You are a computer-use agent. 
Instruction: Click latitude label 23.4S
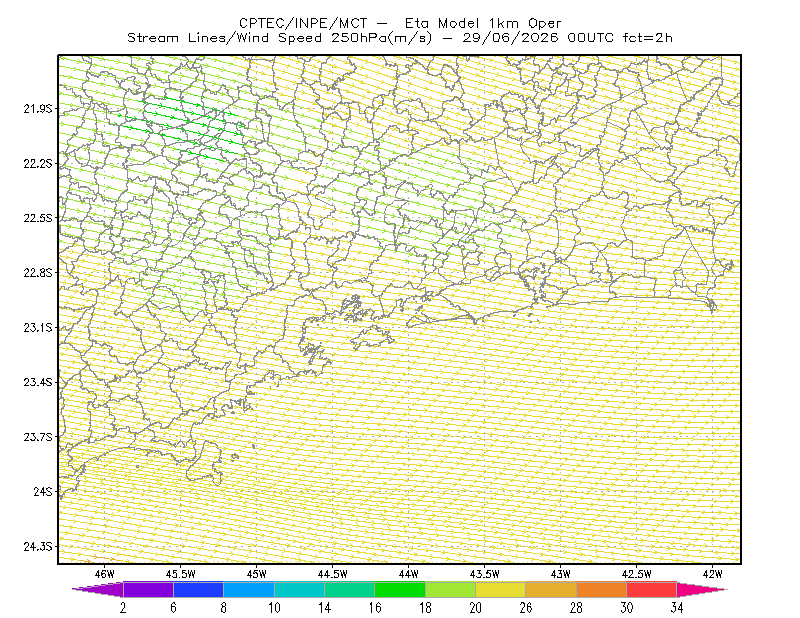coord(38,382)
